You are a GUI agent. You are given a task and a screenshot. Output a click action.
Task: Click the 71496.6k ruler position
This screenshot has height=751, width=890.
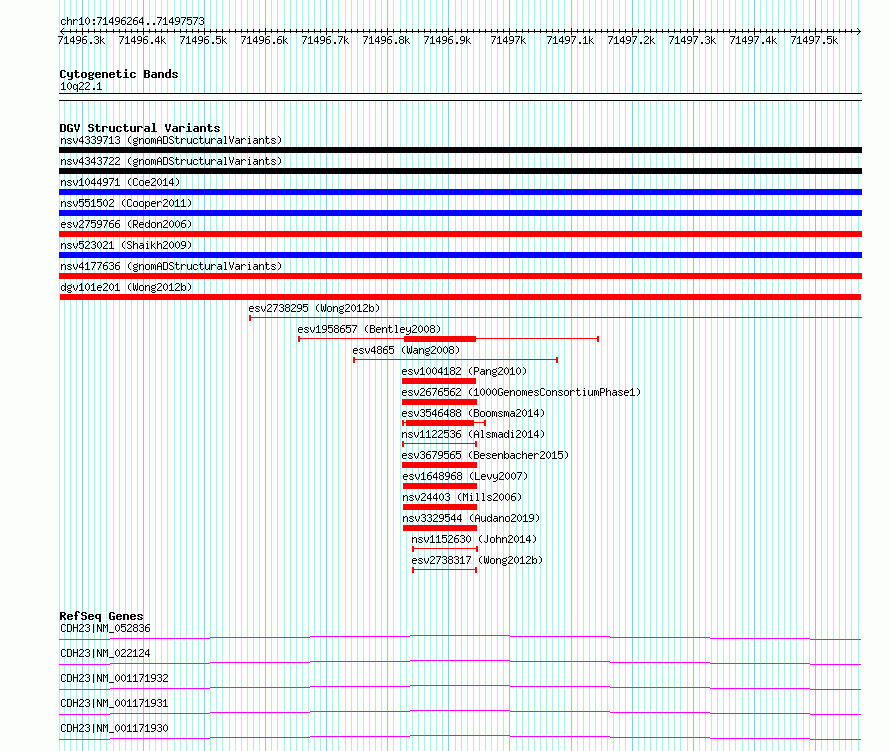point(264,40)
